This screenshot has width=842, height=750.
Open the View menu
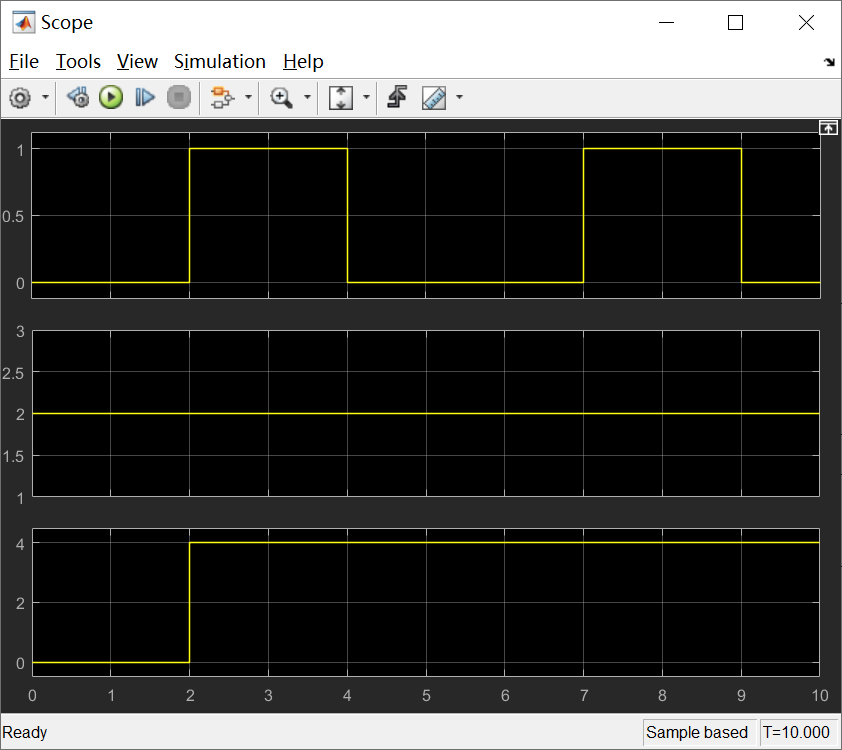137,62
